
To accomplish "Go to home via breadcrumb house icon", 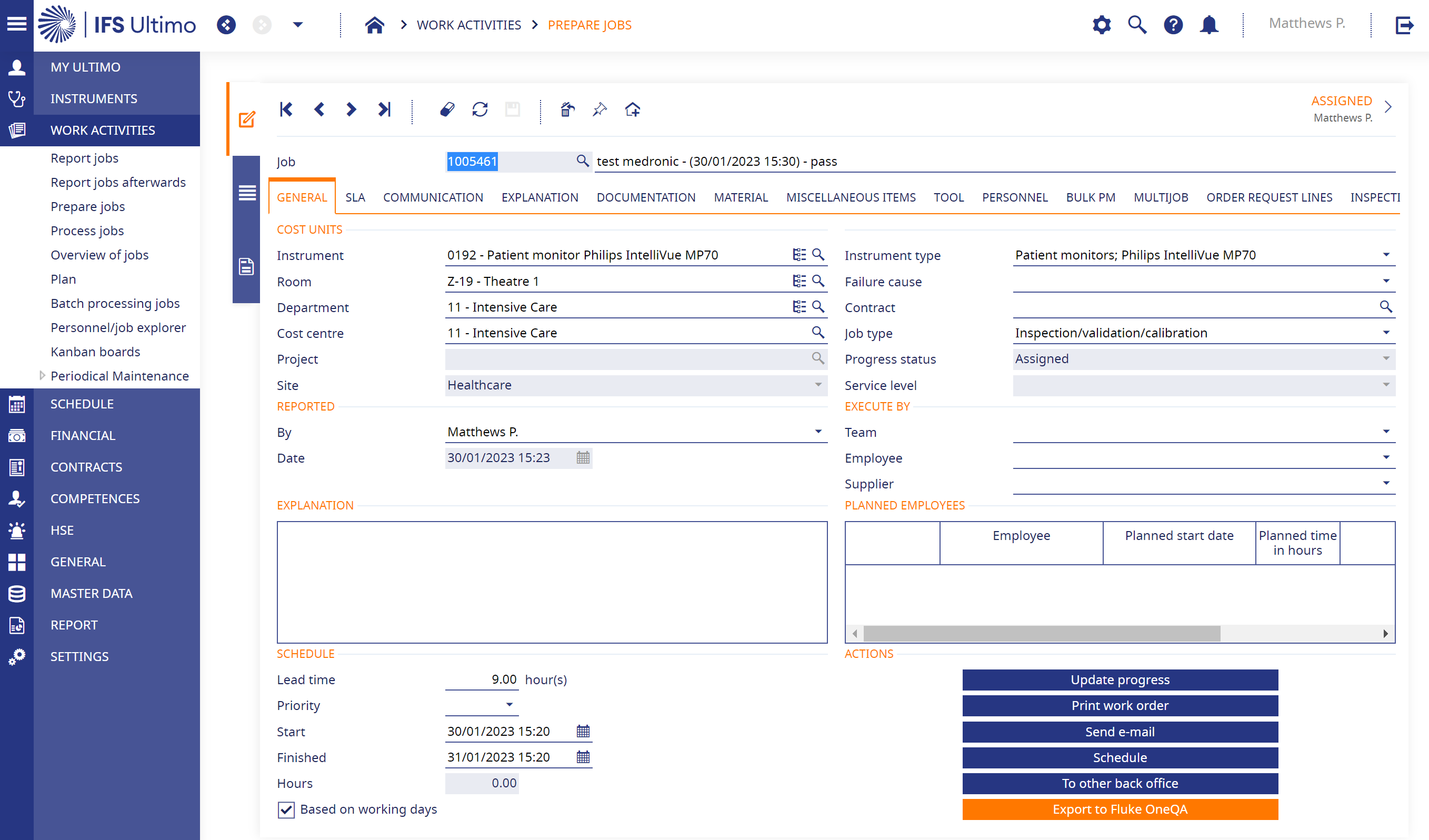I will pos(374,25).
